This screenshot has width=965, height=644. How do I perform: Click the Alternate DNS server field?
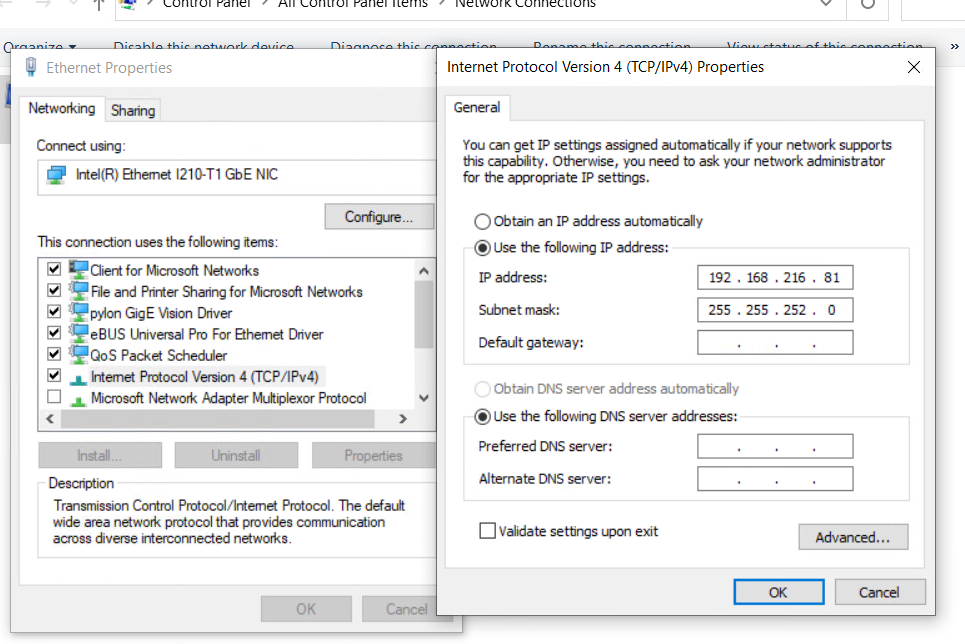click(775, 479)
